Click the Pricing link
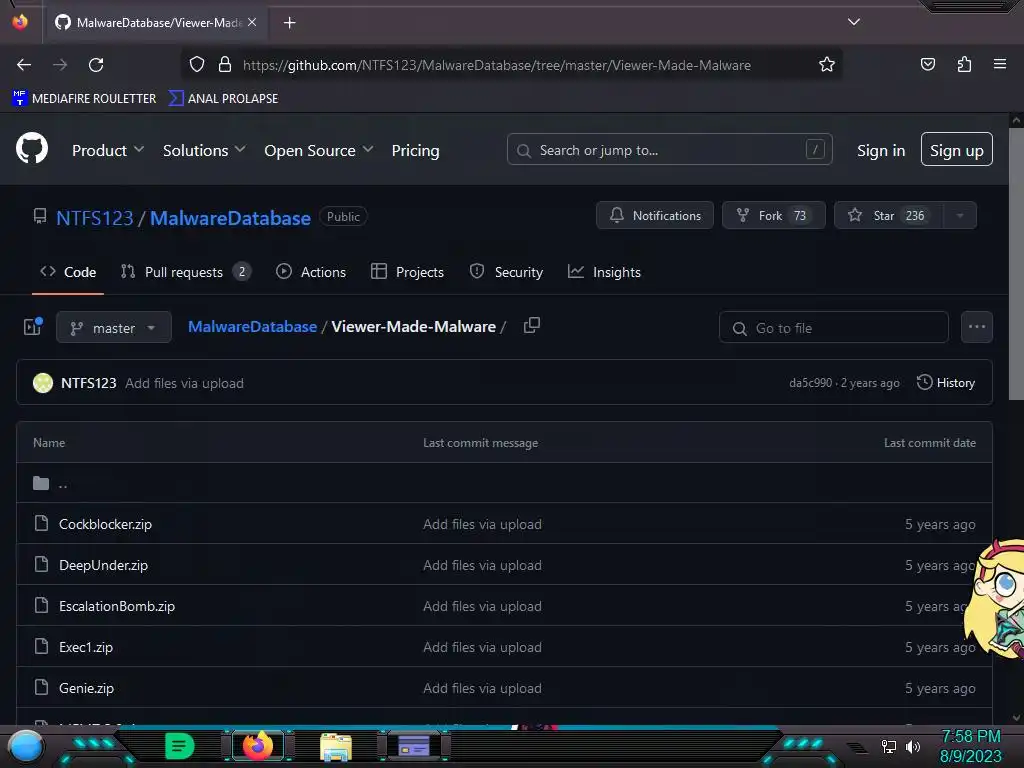Image resolution: width=1024 pixels, height=768 pixels. 415,150
